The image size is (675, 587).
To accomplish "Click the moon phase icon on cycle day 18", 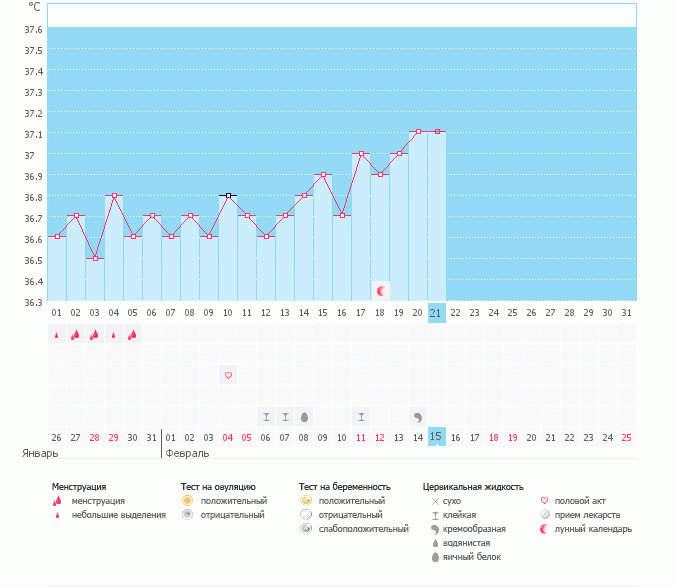I will pyautogui.click(x=380, y=290).
